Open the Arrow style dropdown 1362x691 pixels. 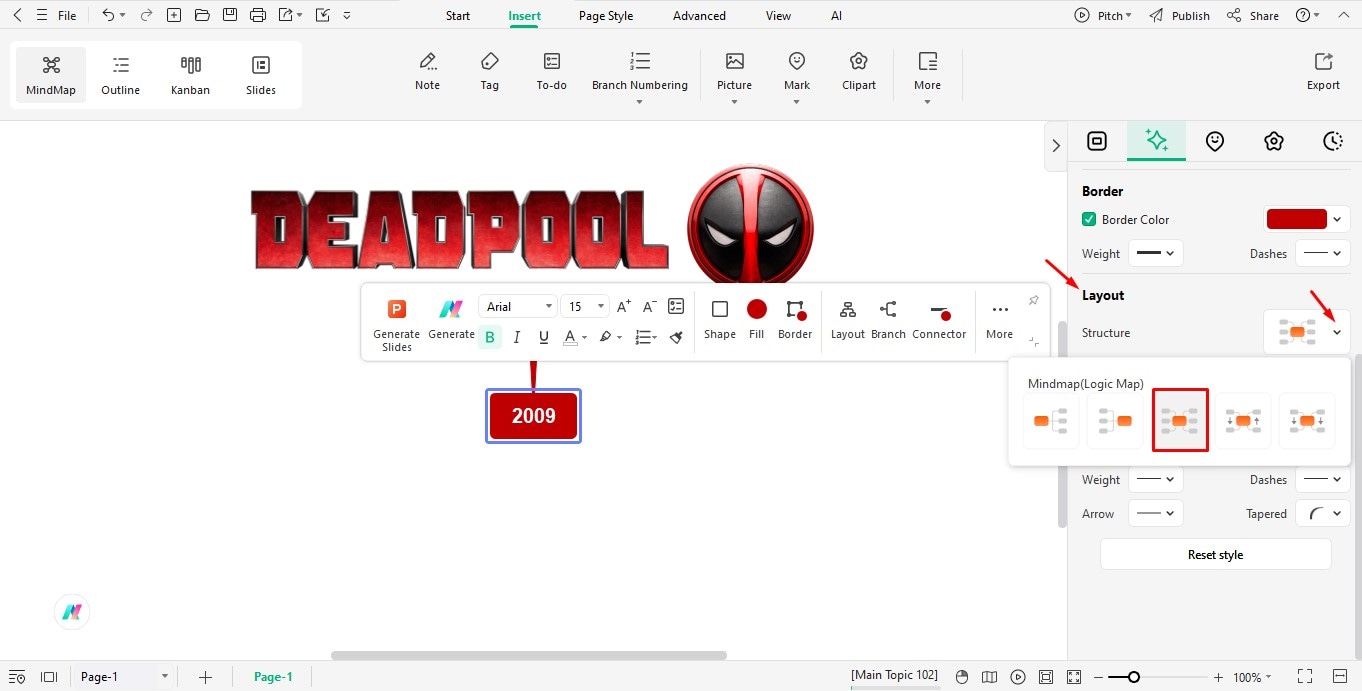[x=1156, y=513]
